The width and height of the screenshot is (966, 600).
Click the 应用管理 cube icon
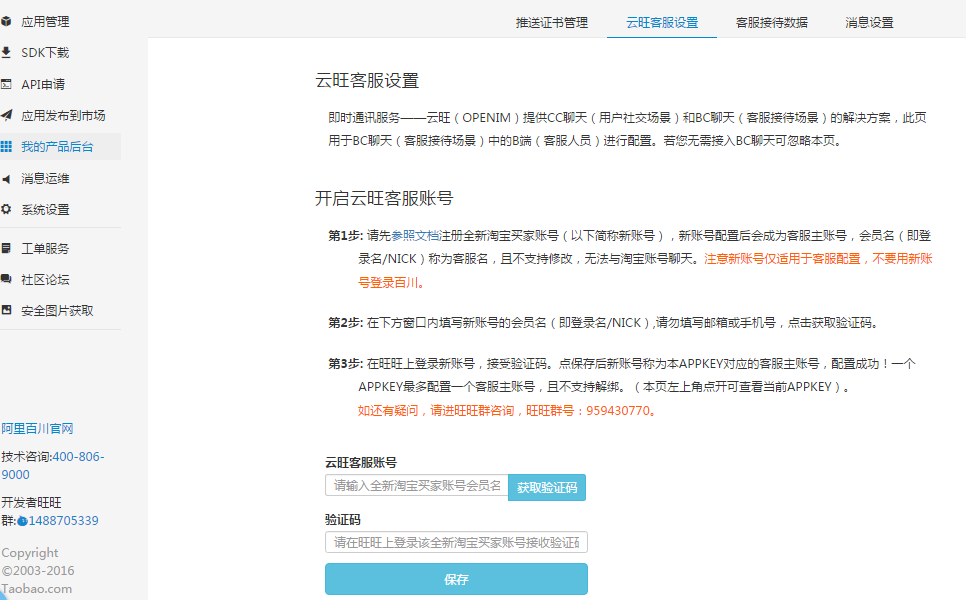pyautogui.click(x=6, y=22)
